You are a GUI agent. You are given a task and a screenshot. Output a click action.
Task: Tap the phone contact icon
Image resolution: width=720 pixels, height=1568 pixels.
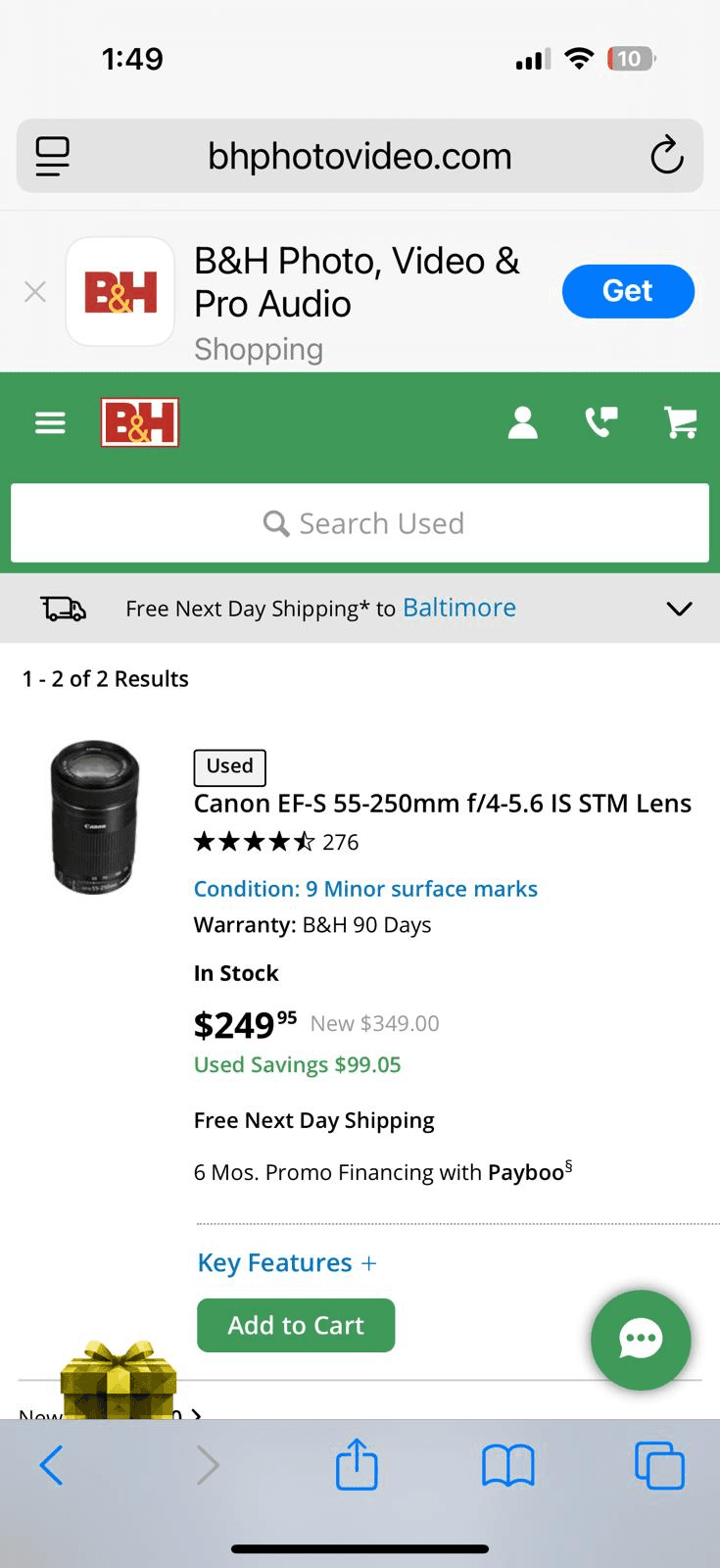click(x=601, y=421)
